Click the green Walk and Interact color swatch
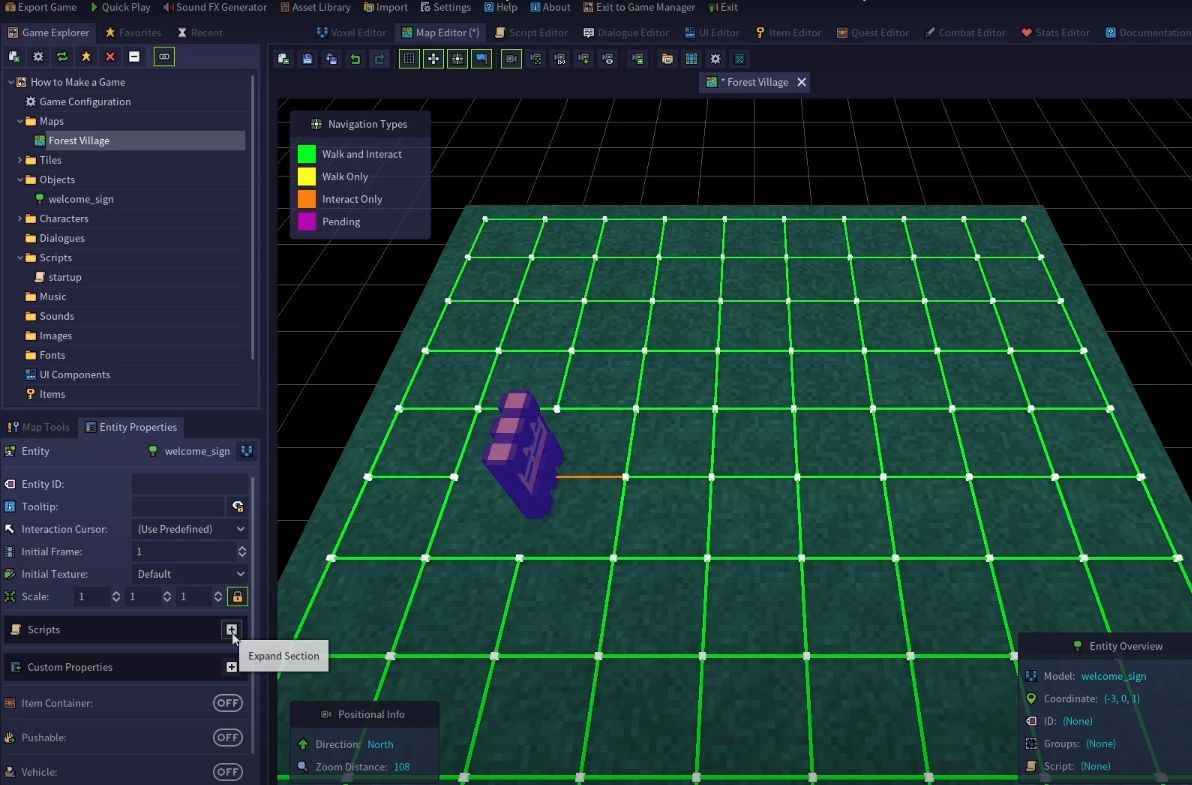The image size is (1192, 785). point(306,154)
